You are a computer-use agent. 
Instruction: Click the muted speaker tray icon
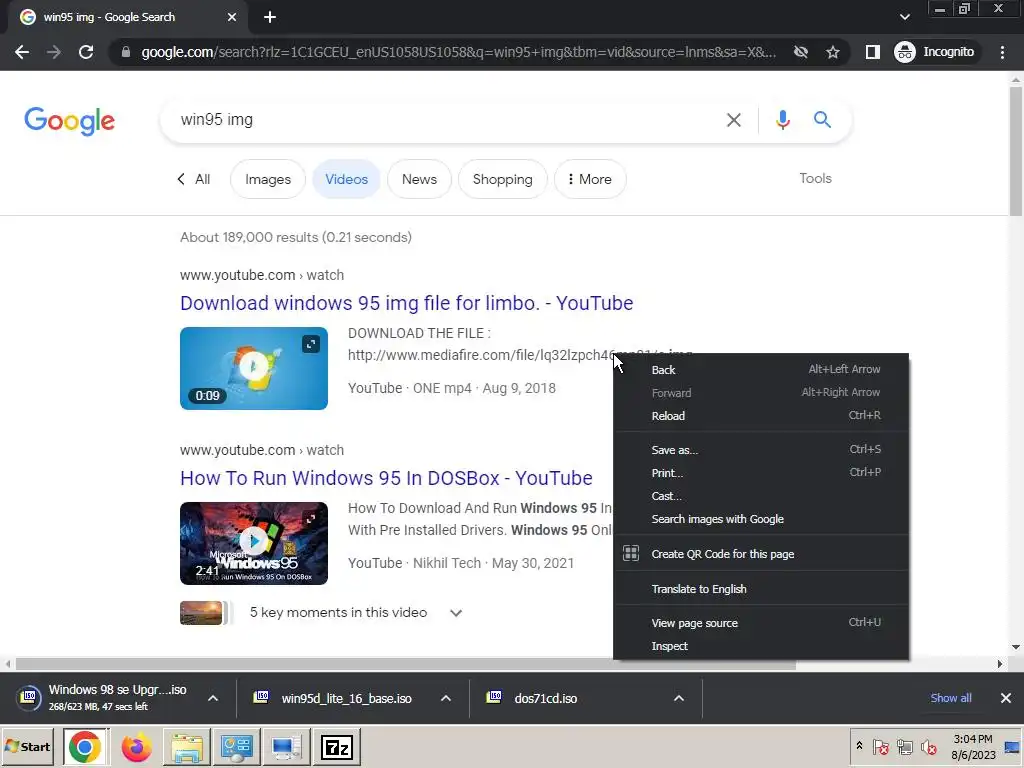coord(928,746)
